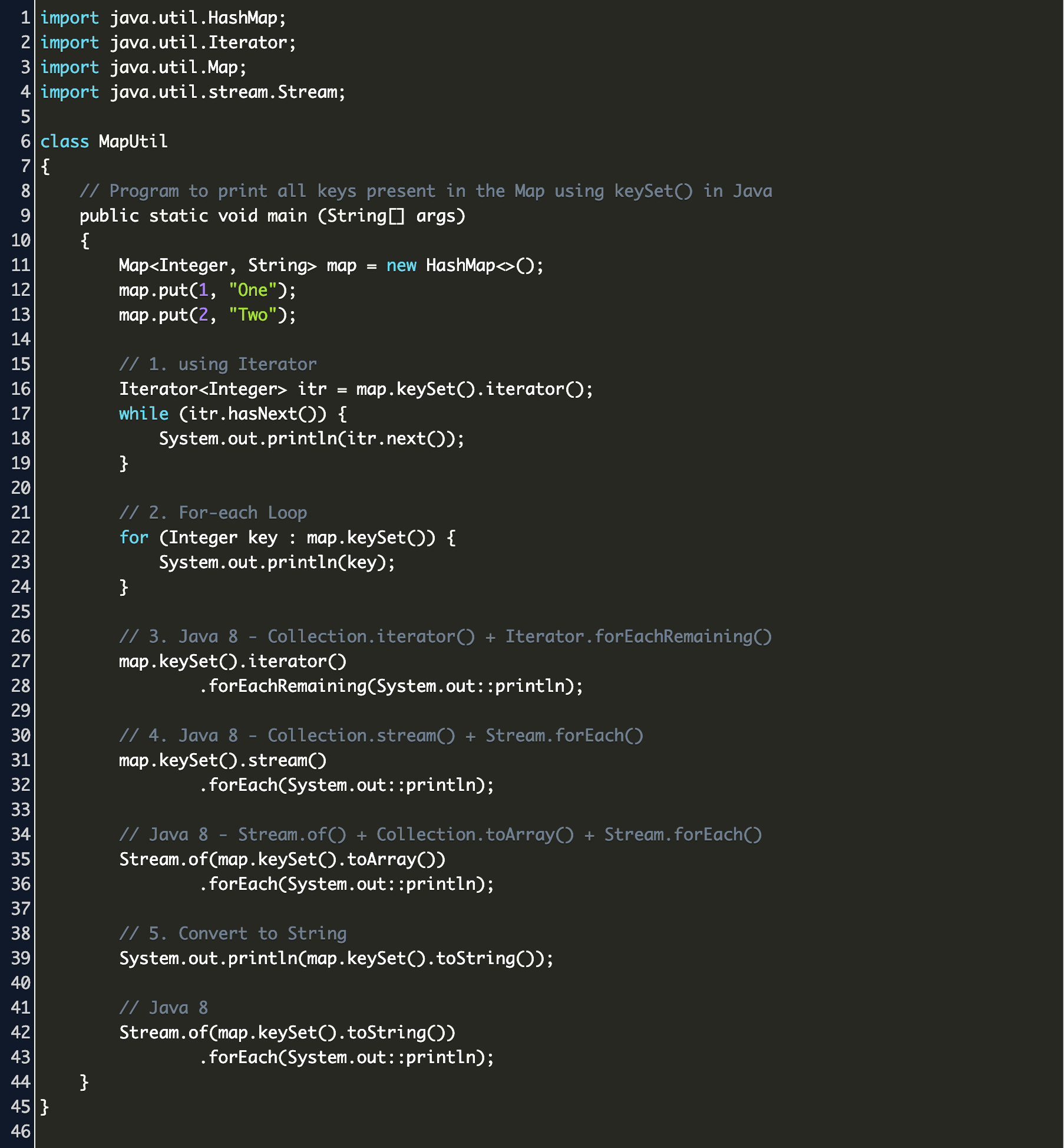1064x1148 pixels.
Task: Click the opening brace on line 7
Action: (45, 166)
